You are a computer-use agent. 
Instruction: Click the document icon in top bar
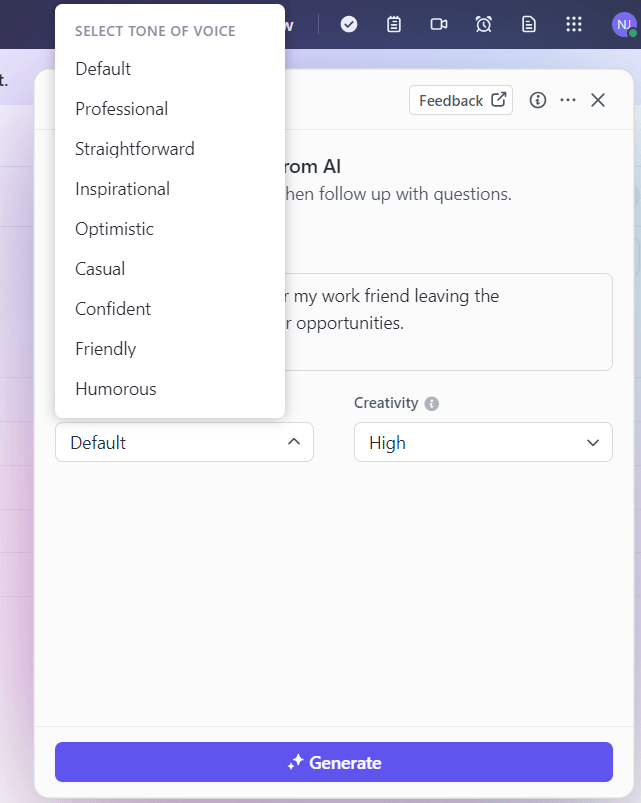pyautogui.click(x=528, y=24)
